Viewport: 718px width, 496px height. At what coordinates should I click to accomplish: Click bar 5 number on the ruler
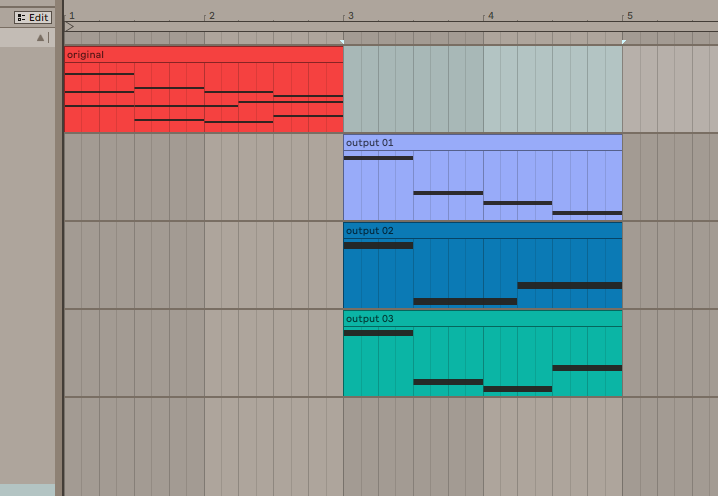click(x=630, y=16)
